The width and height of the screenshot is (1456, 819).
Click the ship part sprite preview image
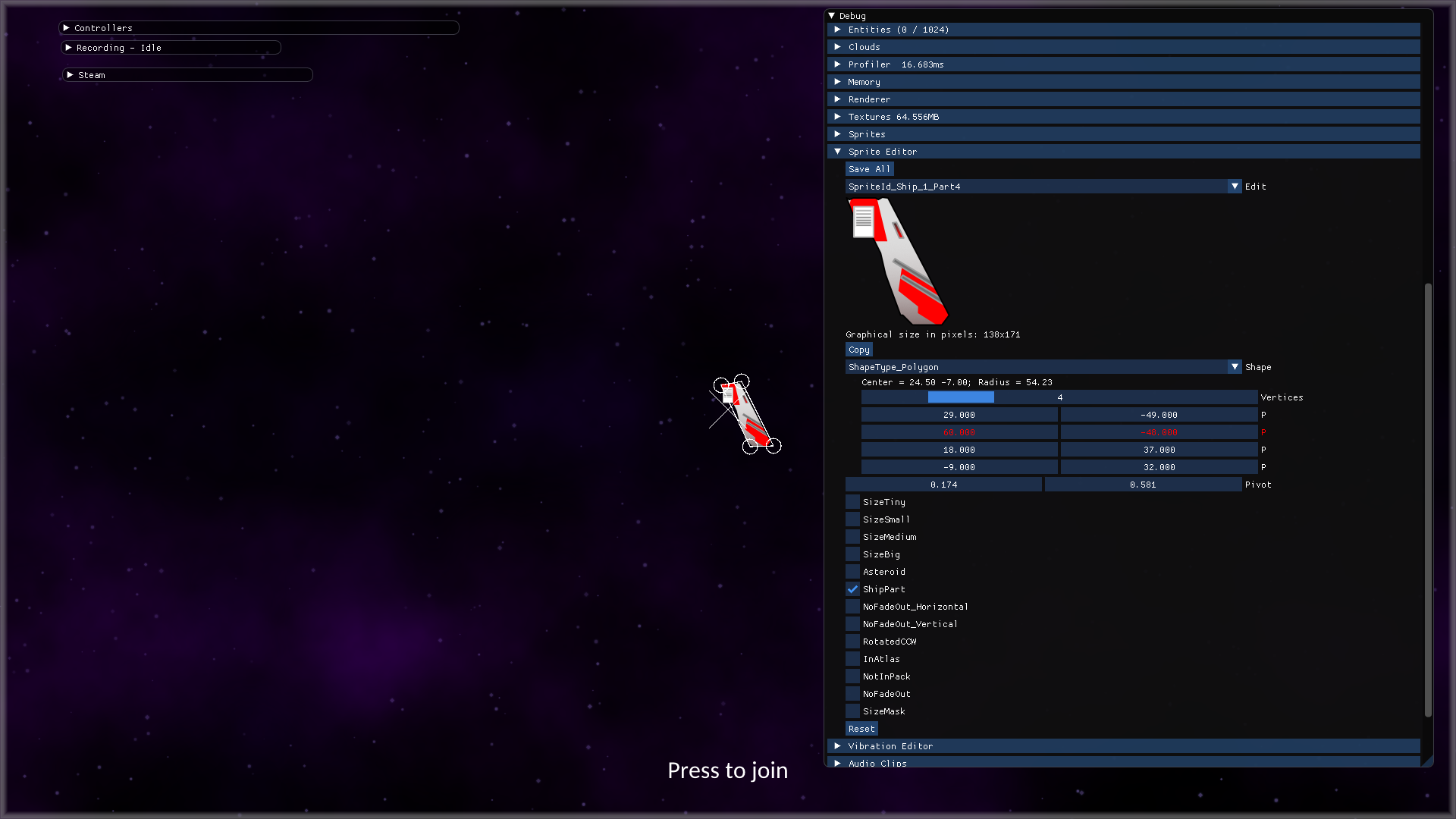point(898,261)
